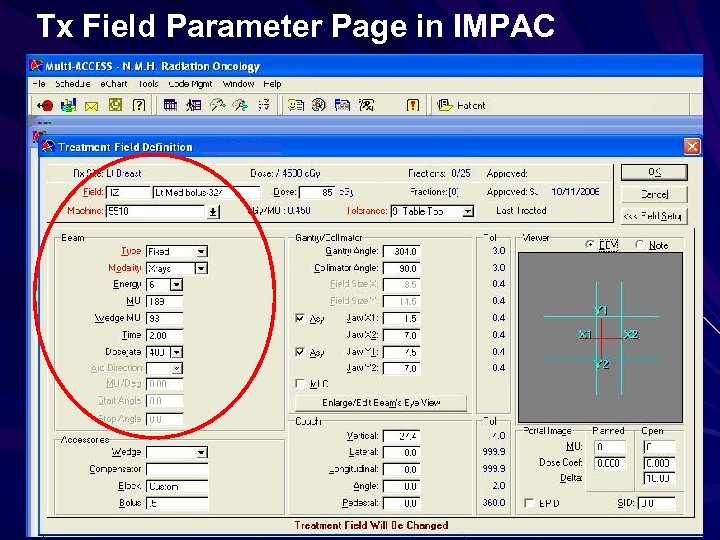Toggle the Asy checkbox for Jaw Y1

300,352
